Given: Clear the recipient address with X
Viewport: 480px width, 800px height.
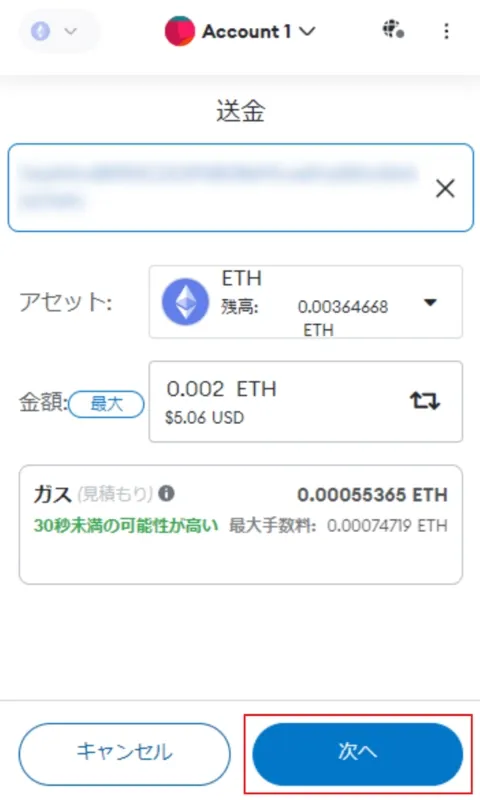Looking at the screenshot, I should pos(445,188).
